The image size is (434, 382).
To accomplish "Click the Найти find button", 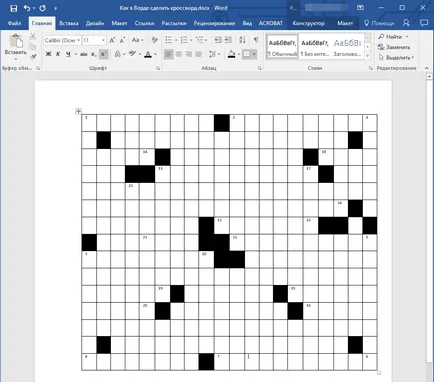I will [394, 37].
